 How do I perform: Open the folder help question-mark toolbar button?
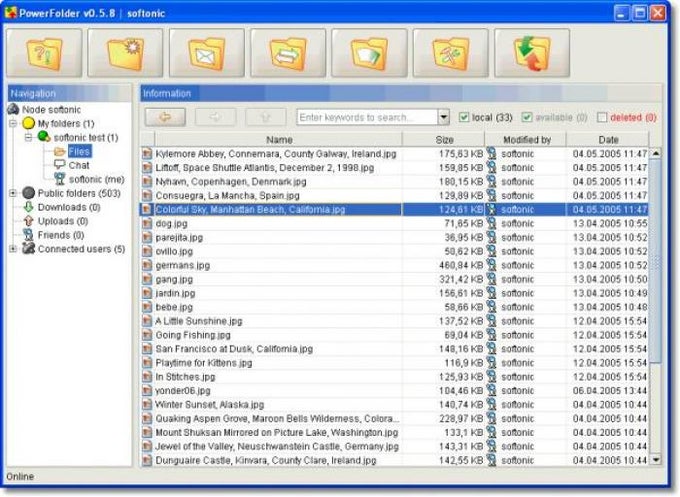(x=44, y=53)
